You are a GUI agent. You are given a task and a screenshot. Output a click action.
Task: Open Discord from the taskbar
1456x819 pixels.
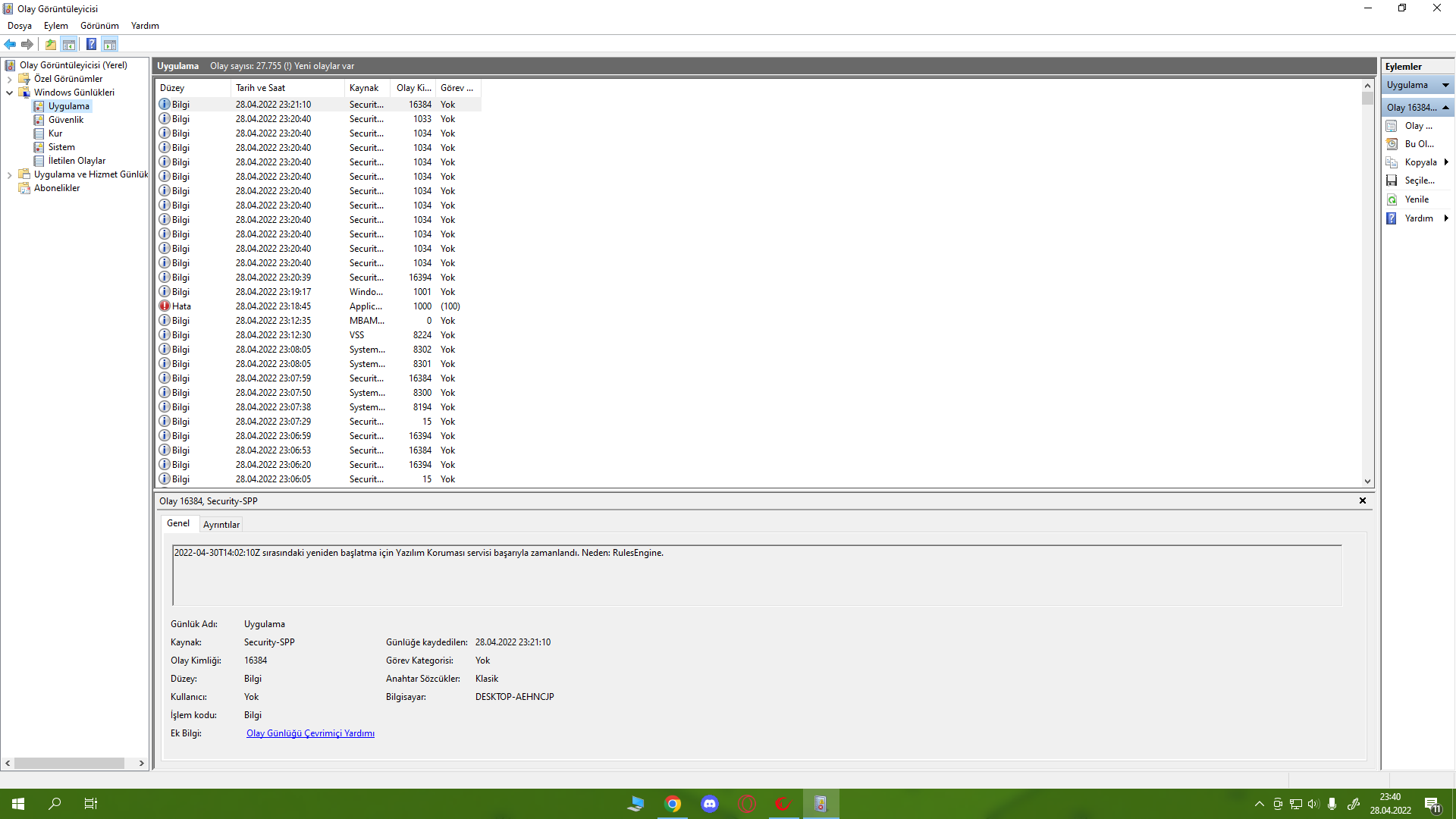[710, 804]
